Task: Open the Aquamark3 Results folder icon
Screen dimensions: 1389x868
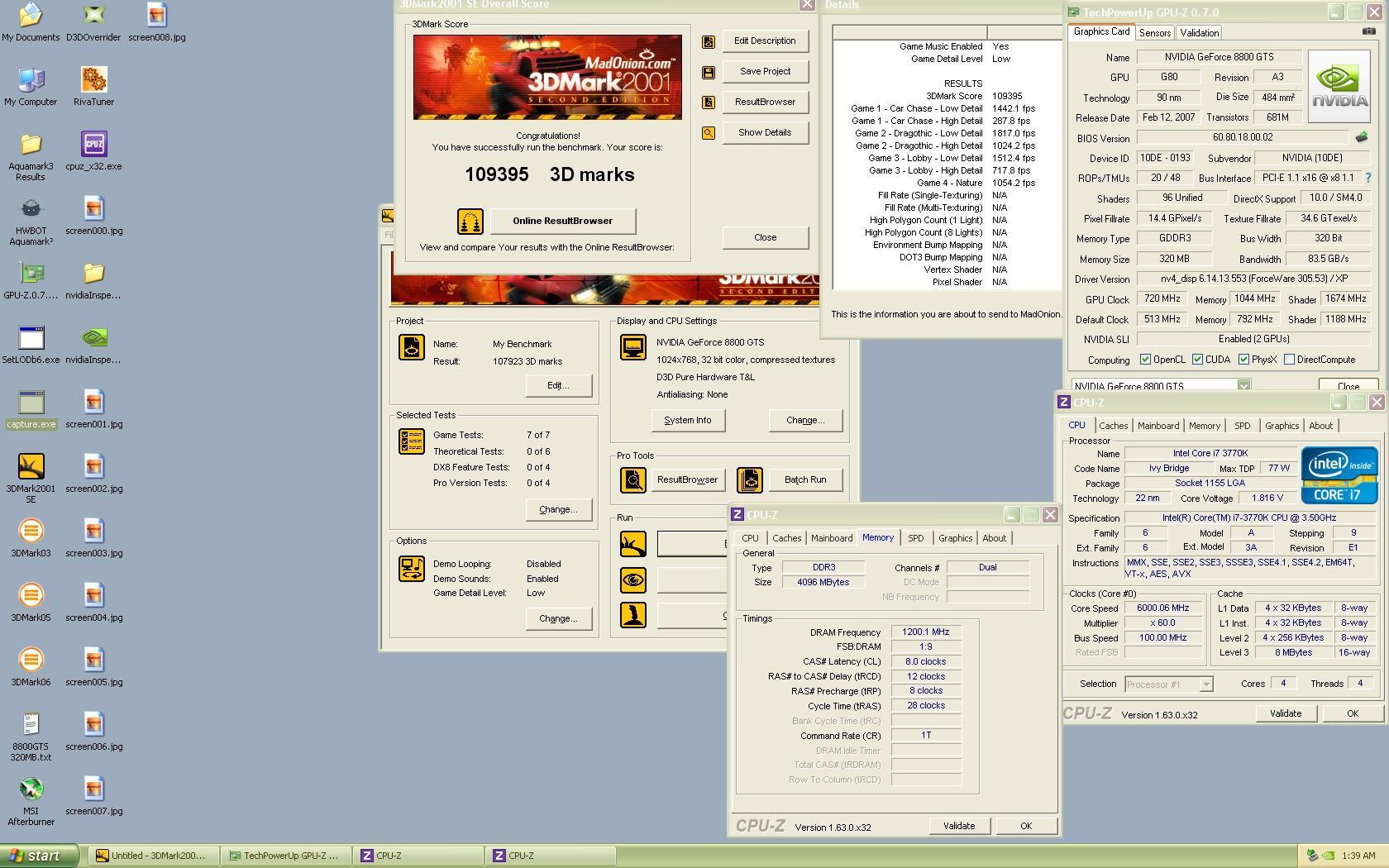Action: tap(31, 145)
